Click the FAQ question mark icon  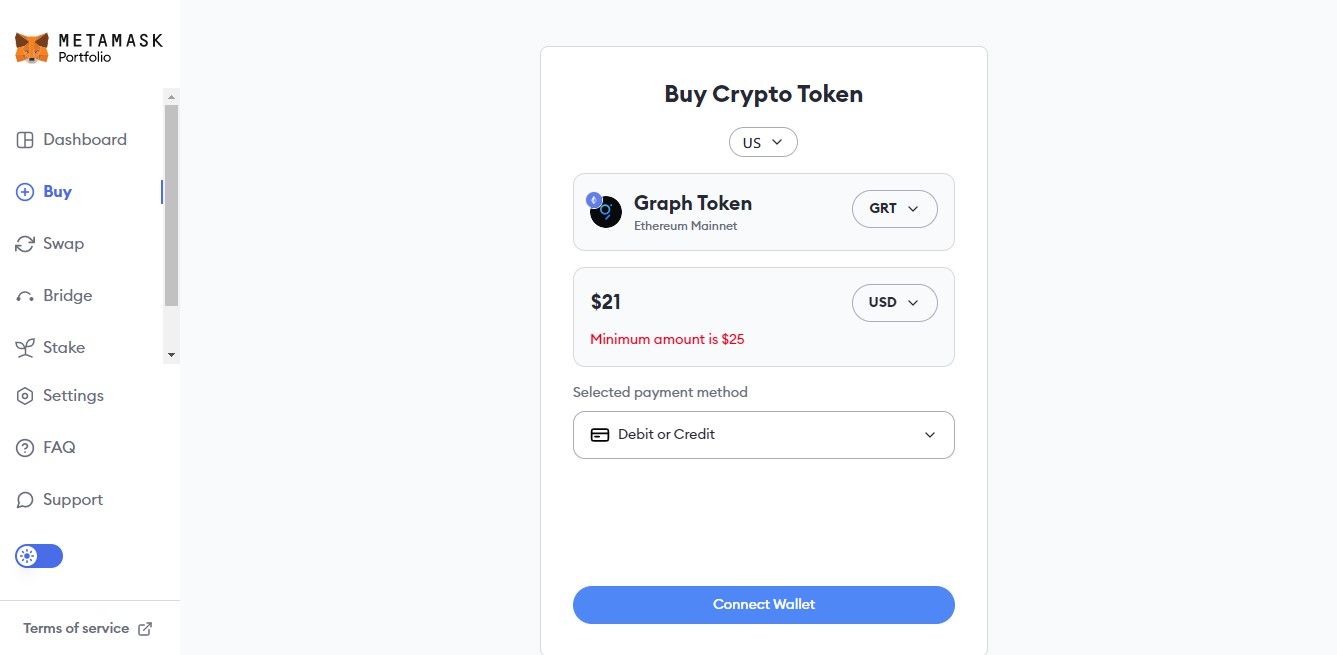click(x=24, y=447)
